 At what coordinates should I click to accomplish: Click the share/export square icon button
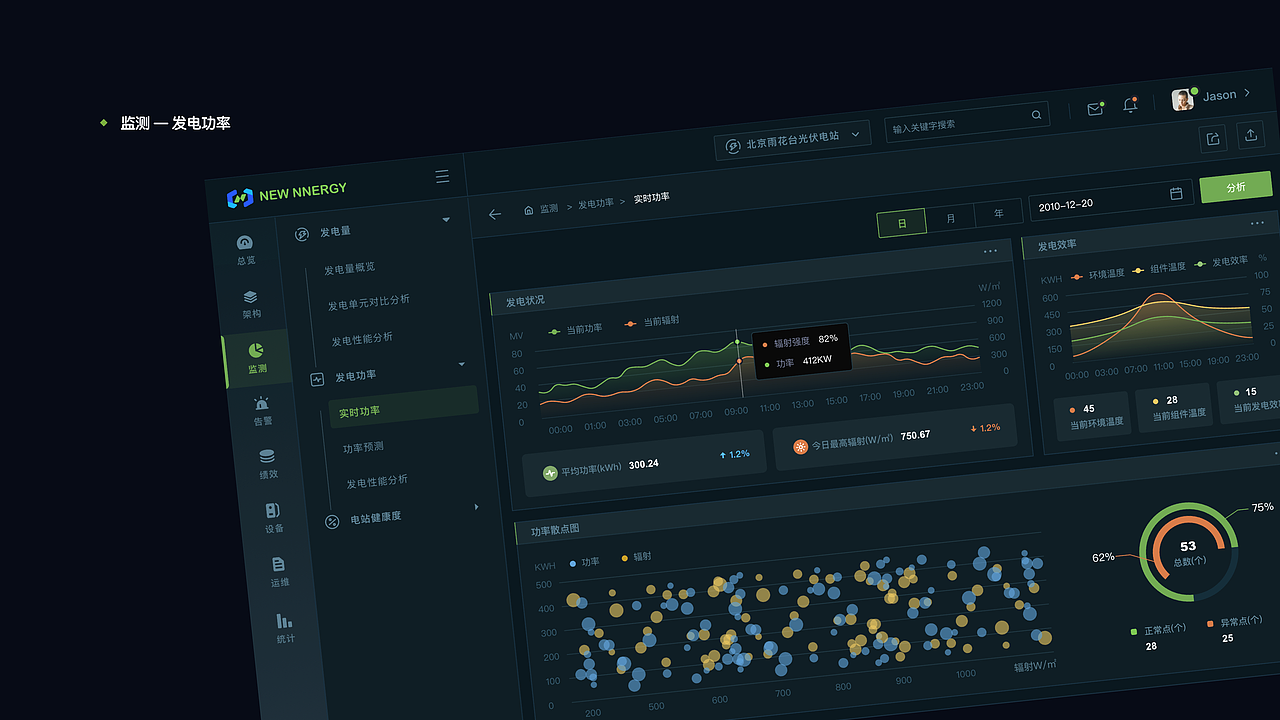(x=1213, y=138)
